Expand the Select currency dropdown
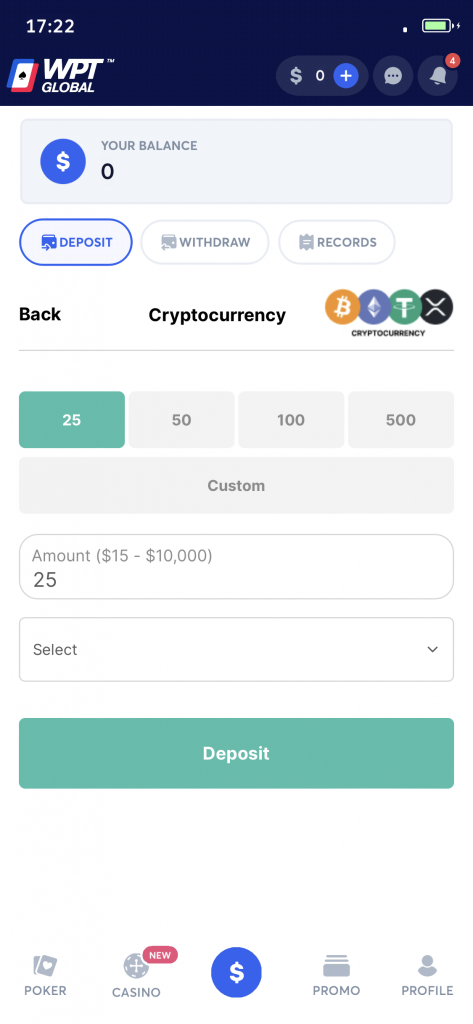Screen dimensions: 473x1024 (236, 649)
